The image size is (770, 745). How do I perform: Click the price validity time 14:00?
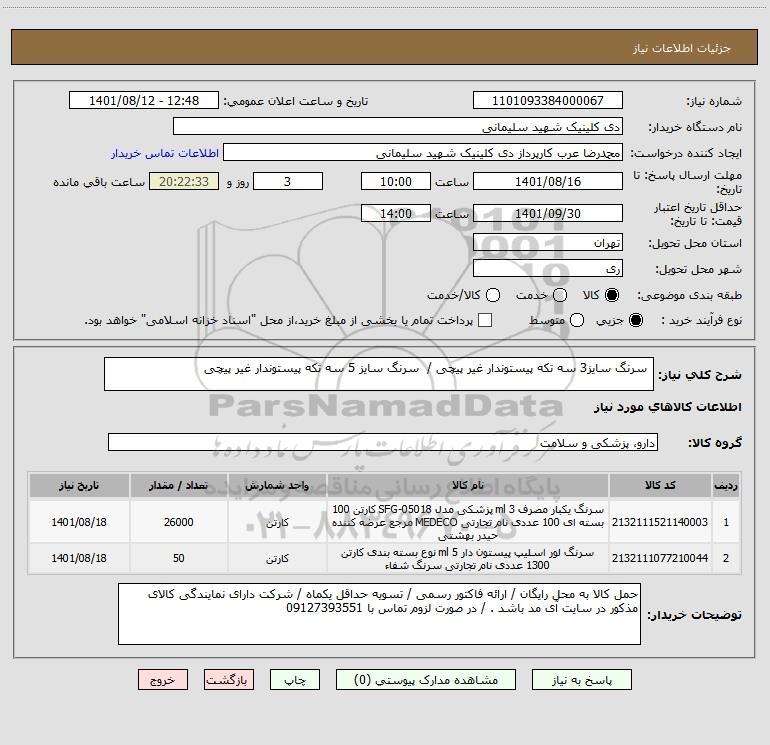pos(396,213)
